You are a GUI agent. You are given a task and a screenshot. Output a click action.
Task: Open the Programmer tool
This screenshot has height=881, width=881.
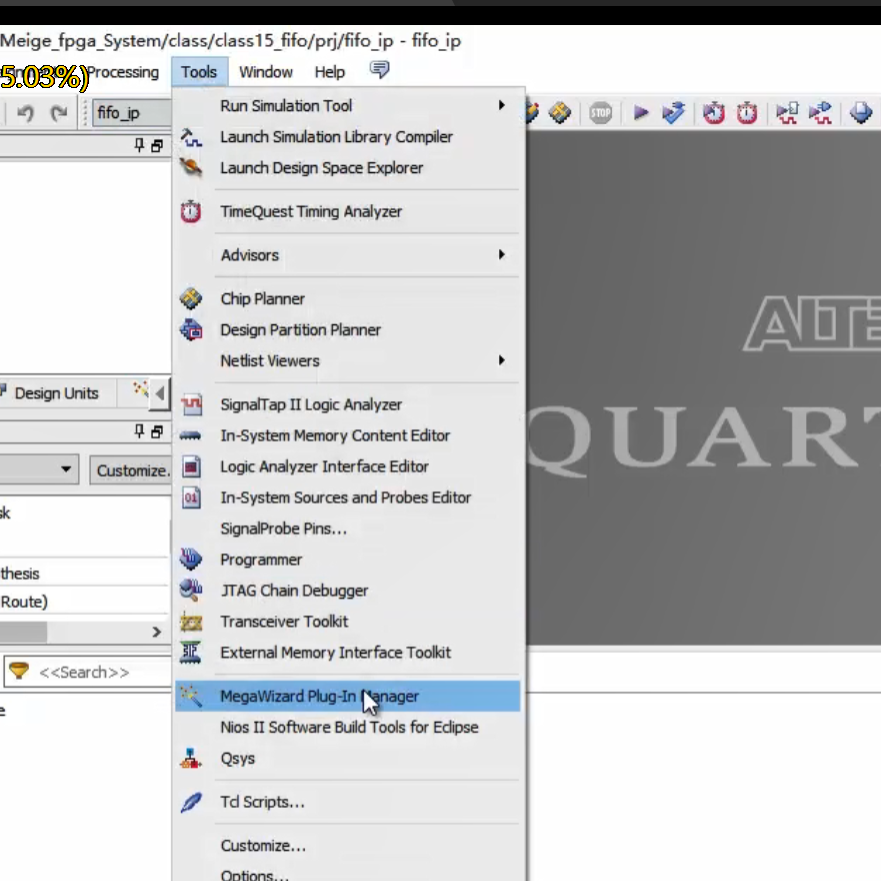click(x=347, y=560)
